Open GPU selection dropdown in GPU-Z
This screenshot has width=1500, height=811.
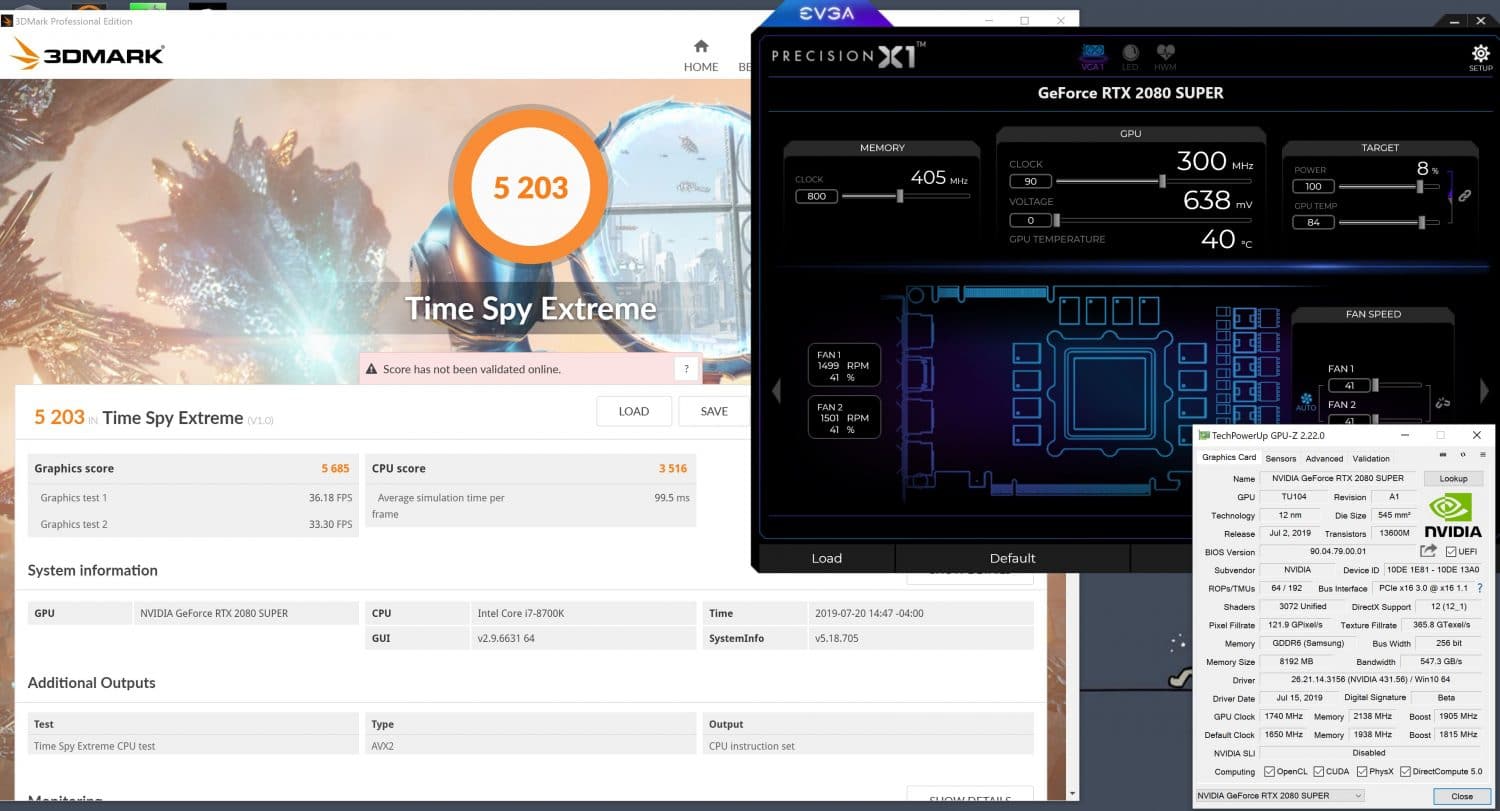[1280, 796]
